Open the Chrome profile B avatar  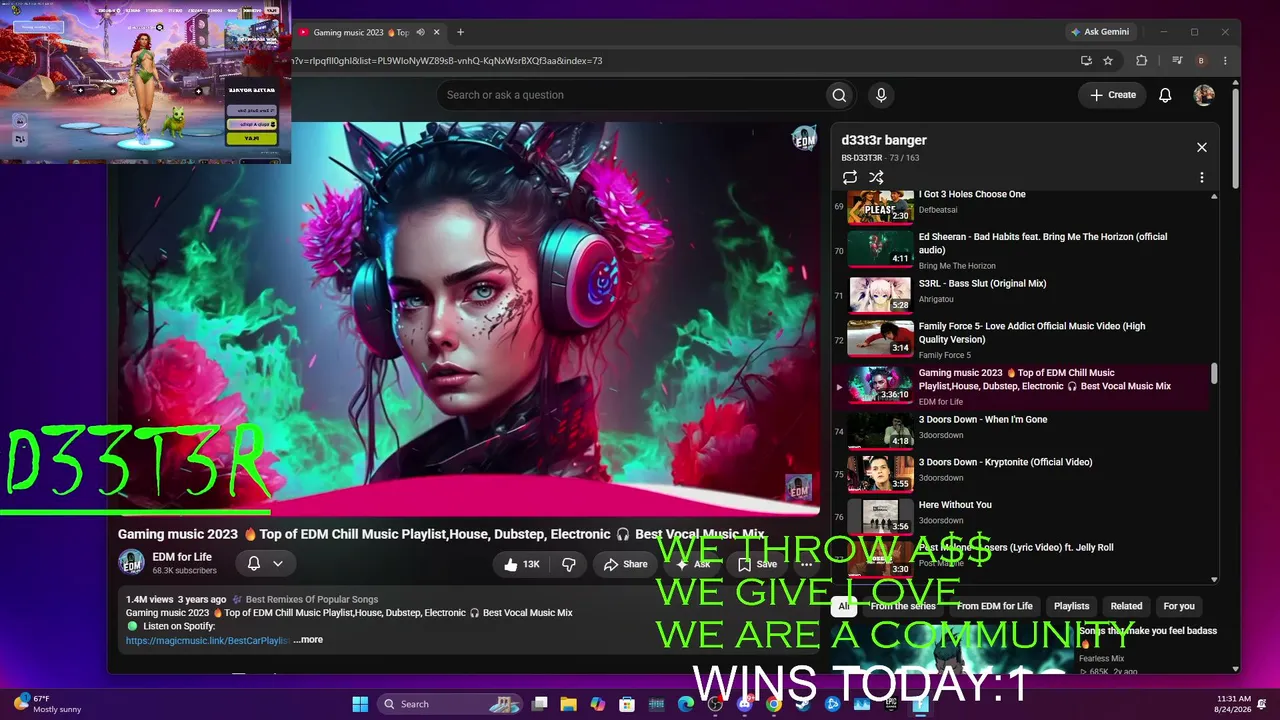point(1202,61)
